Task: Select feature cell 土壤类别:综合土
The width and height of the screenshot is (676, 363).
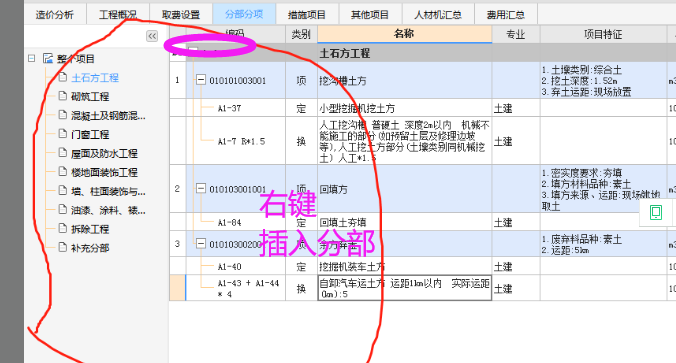Action: (603, 81)
